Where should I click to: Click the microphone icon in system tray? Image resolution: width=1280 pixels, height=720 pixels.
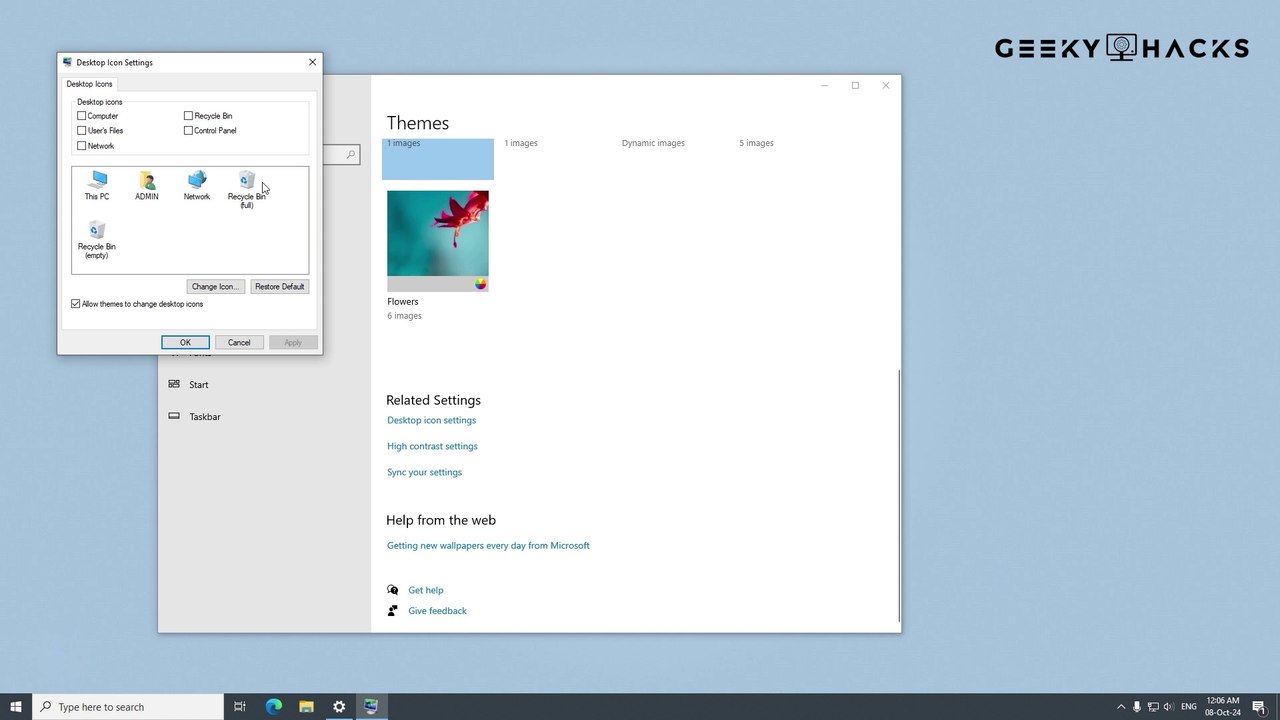click(1136, 707)
